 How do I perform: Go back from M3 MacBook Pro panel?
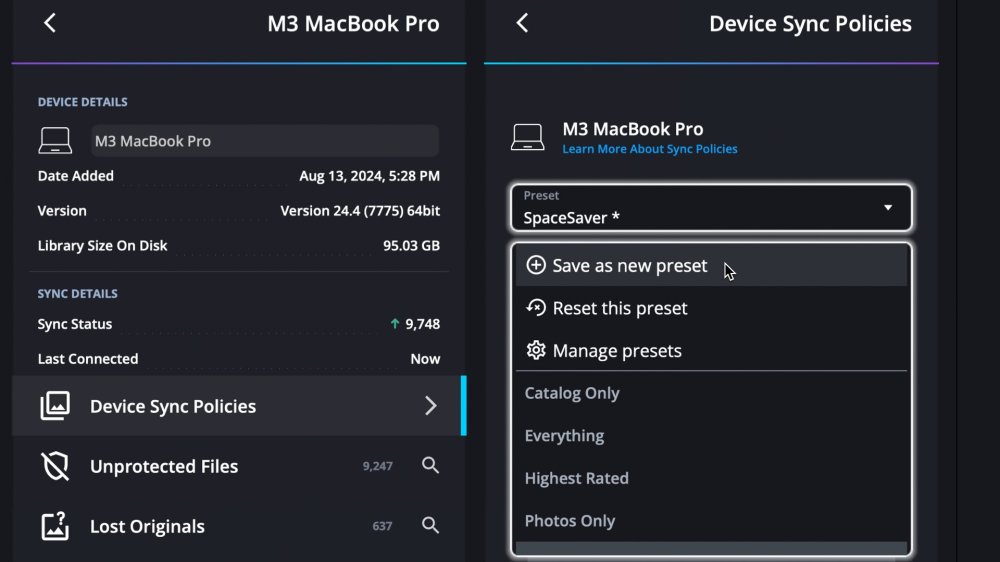point(50,23)
